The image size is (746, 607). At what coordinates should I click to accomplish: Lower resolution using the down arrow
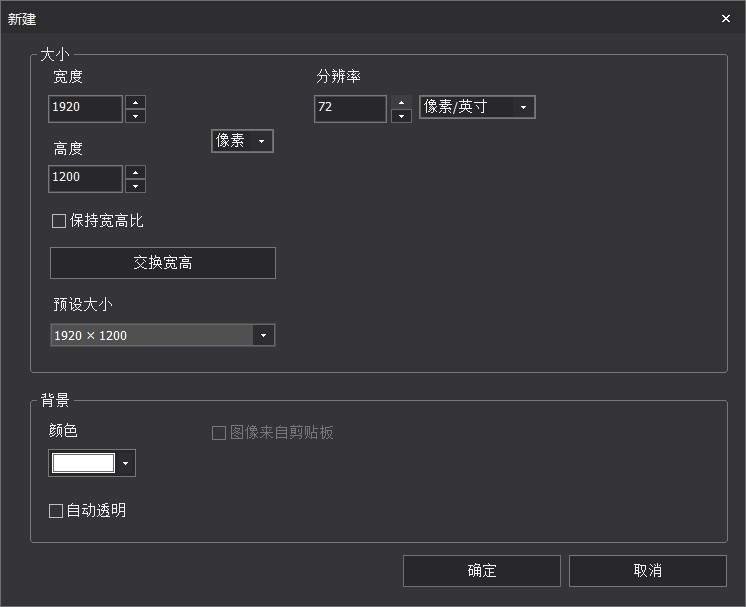point(401,116)
